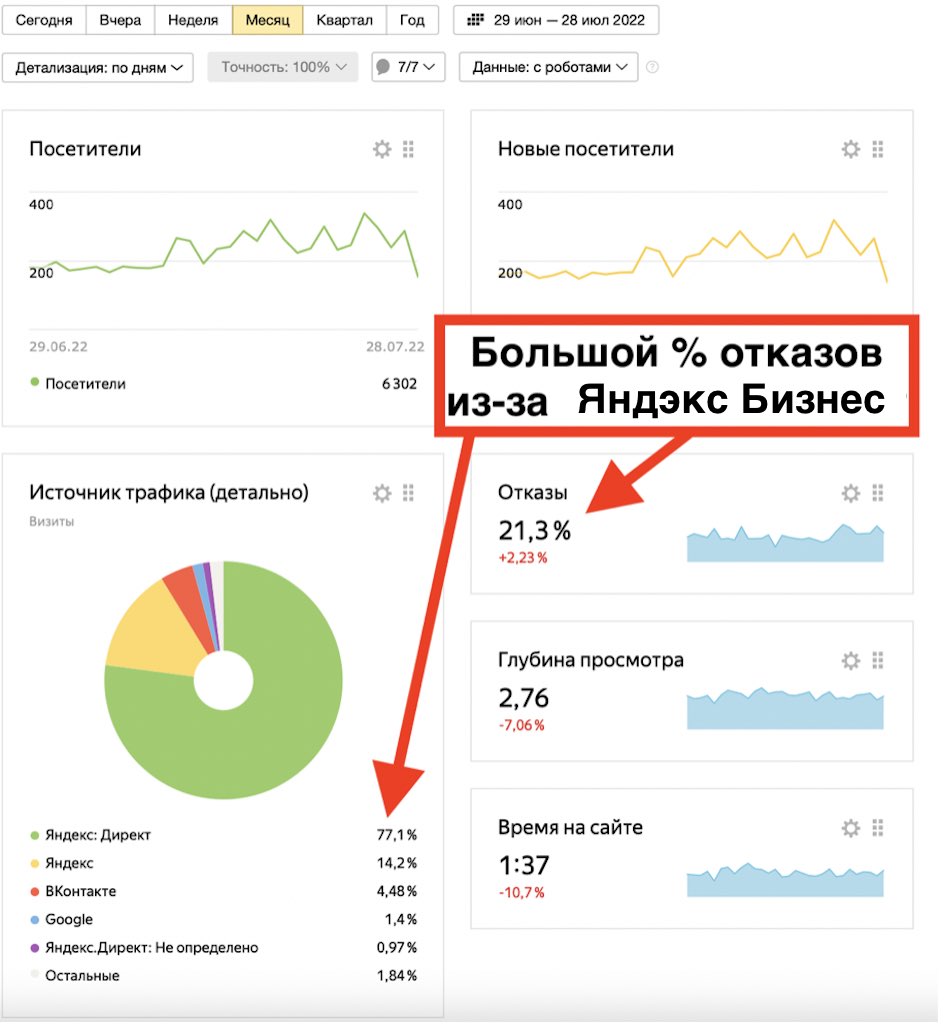Select the Год period tab

(x=413, y=20)
